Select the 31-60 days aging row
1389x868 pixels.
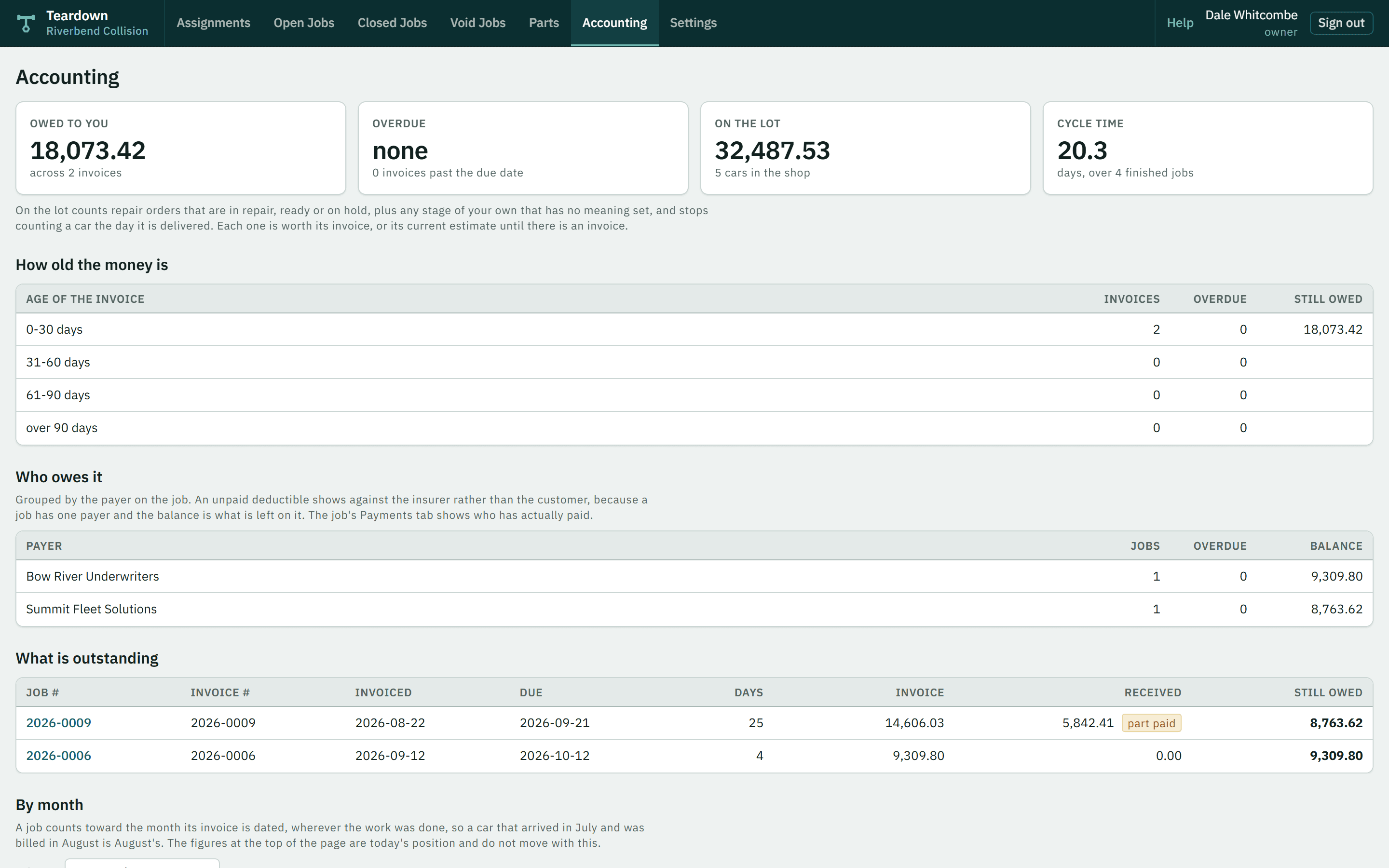(x=694, y=362)
